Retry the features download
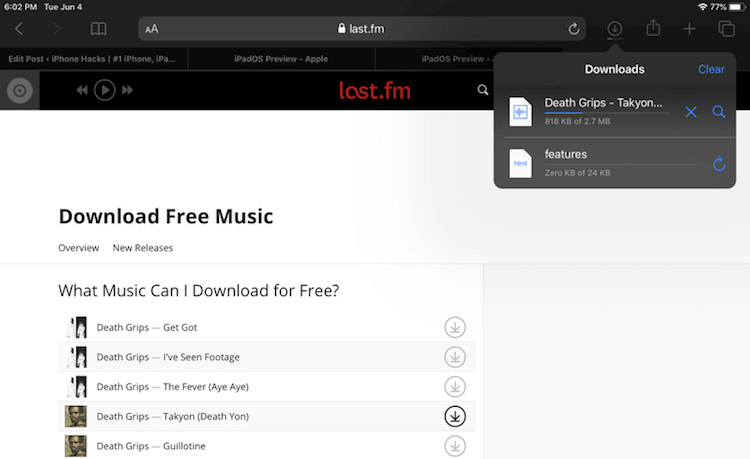The image size is (750, 459). click(x=719, y=164)
